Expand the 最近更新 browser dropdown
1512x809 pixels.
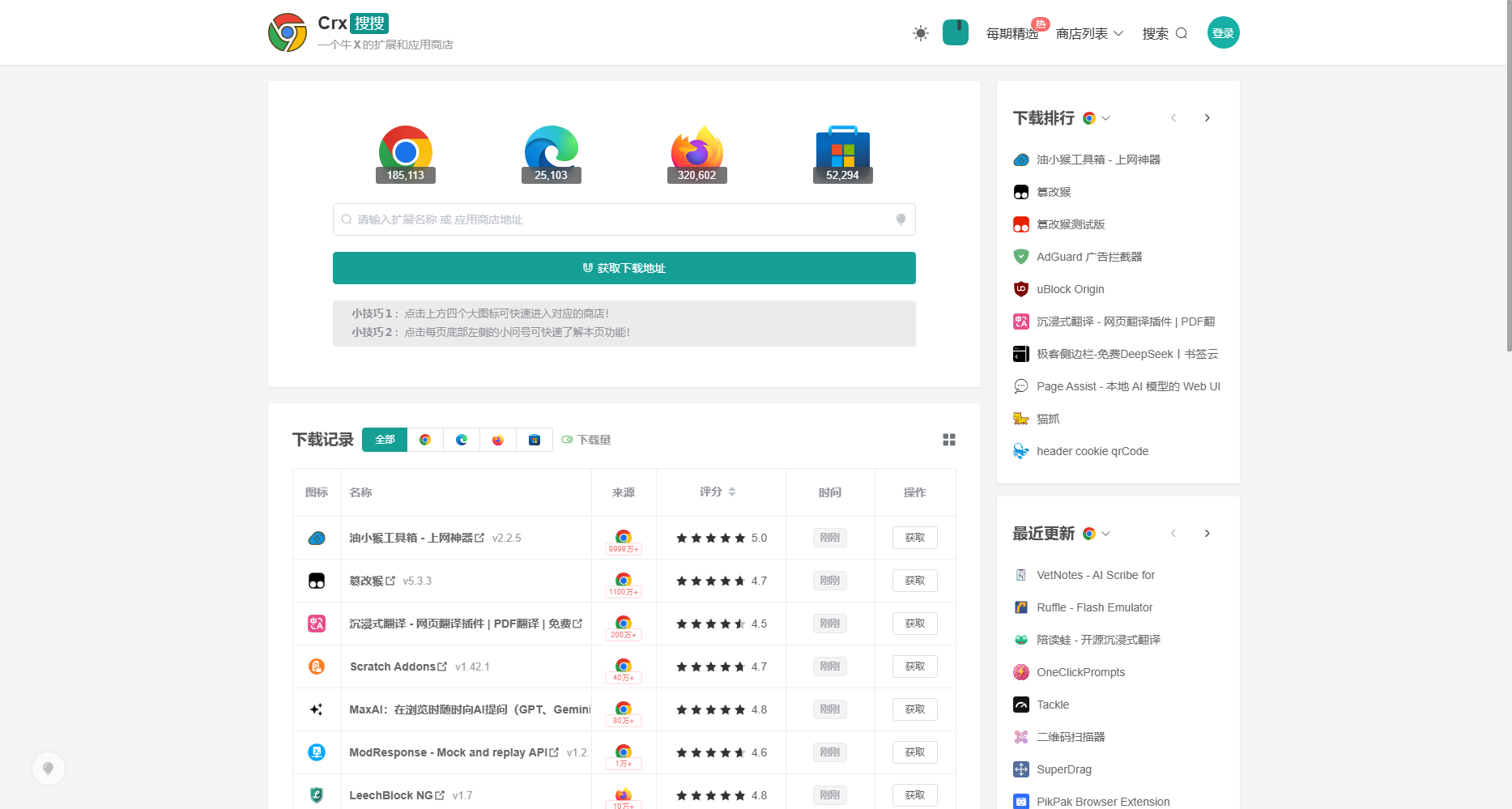[x=1097, y=534]
